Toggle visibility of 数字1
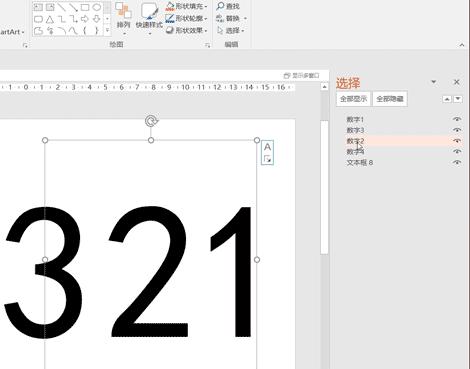This screenshot has height=369, width=470. click(457, 119)
